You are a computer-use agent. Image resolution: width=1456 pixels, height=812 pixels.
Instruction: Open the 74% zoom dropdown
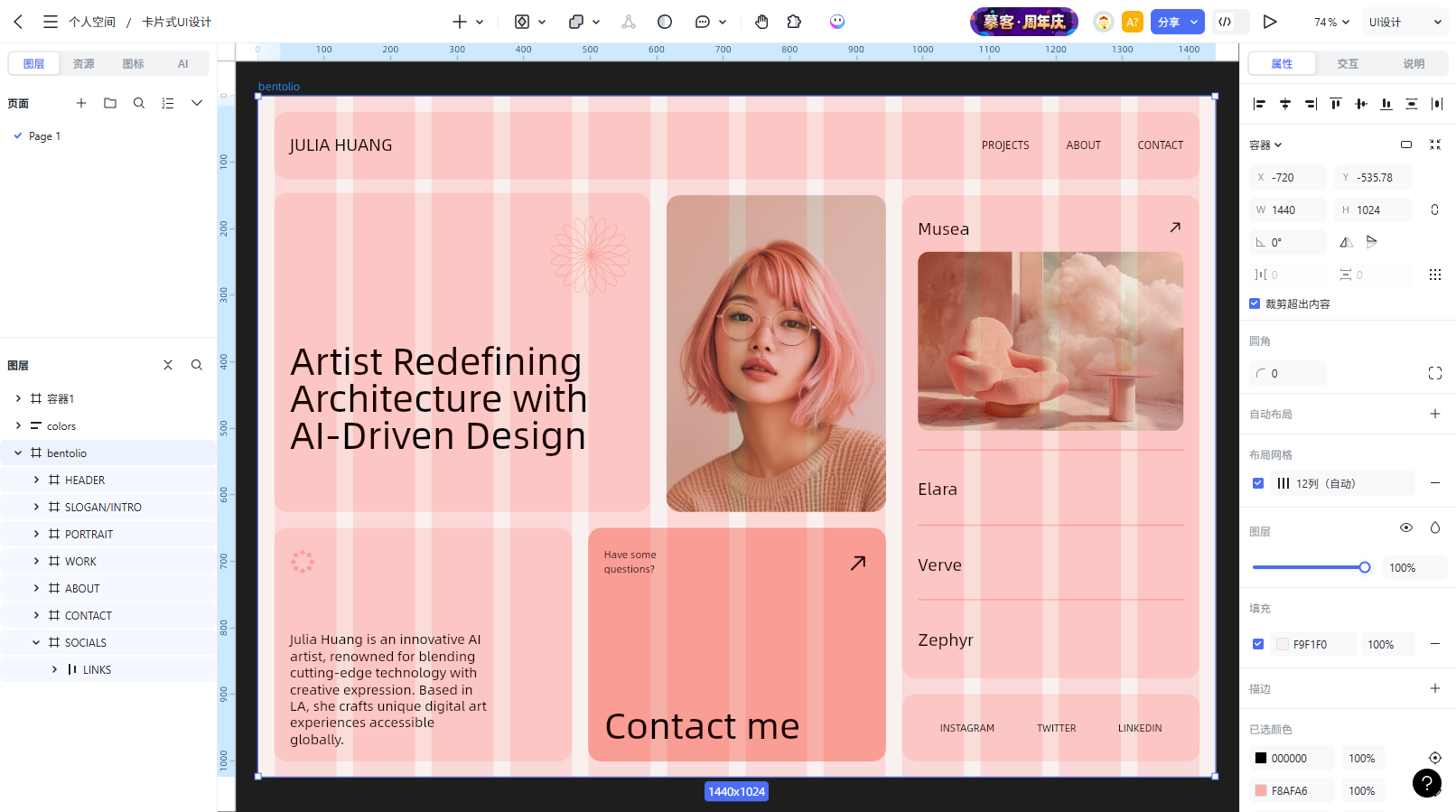point(1331,22)
